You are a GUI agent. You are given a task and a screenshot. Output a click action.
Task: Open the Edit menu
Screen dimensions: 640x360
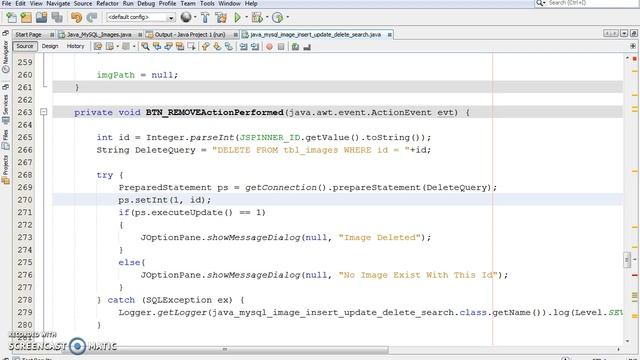(x=20, y=3)
